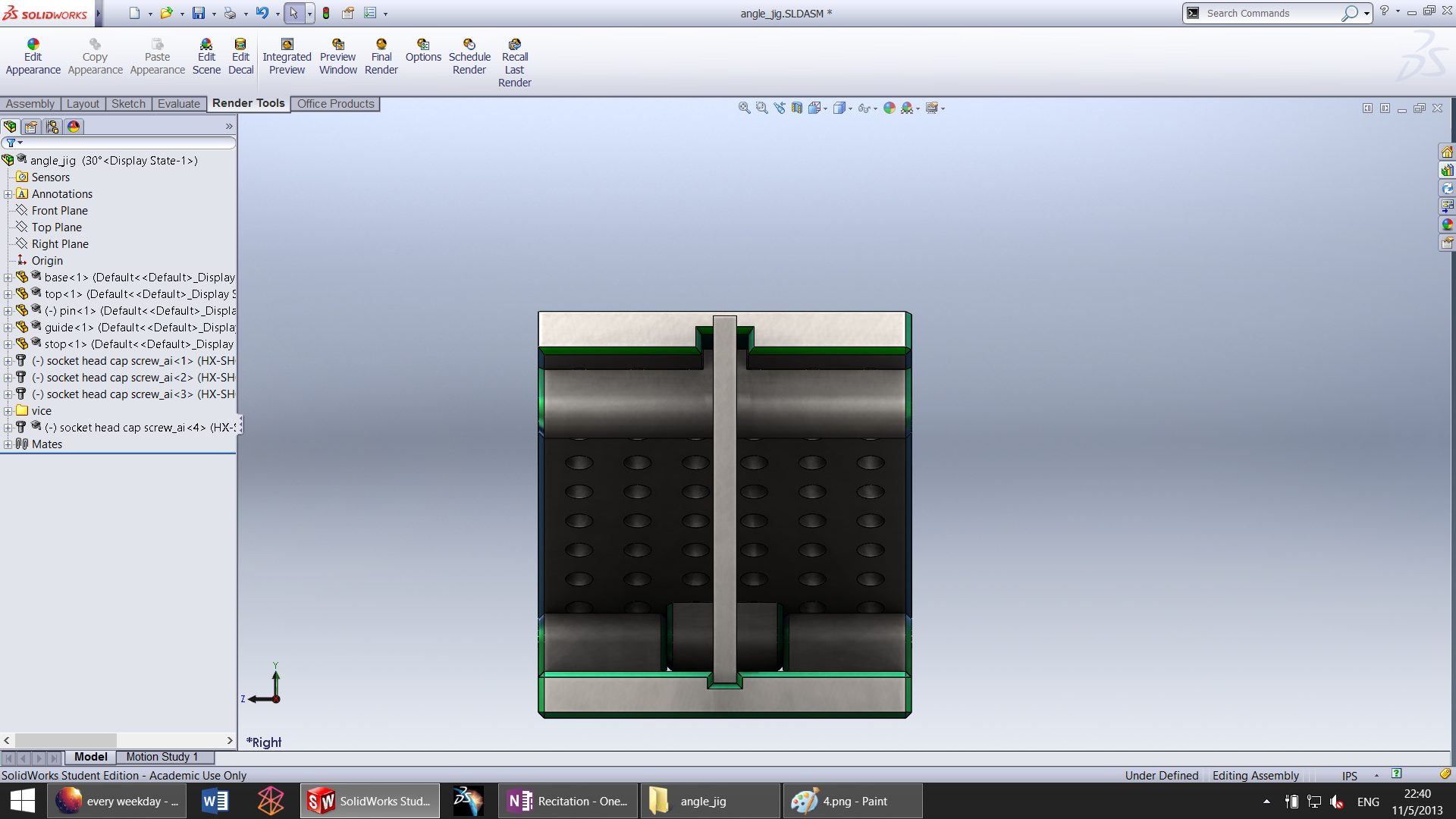Screen dimensions: 1456x819
Task: Open the Sketch command tab
Action: point(128,104)
